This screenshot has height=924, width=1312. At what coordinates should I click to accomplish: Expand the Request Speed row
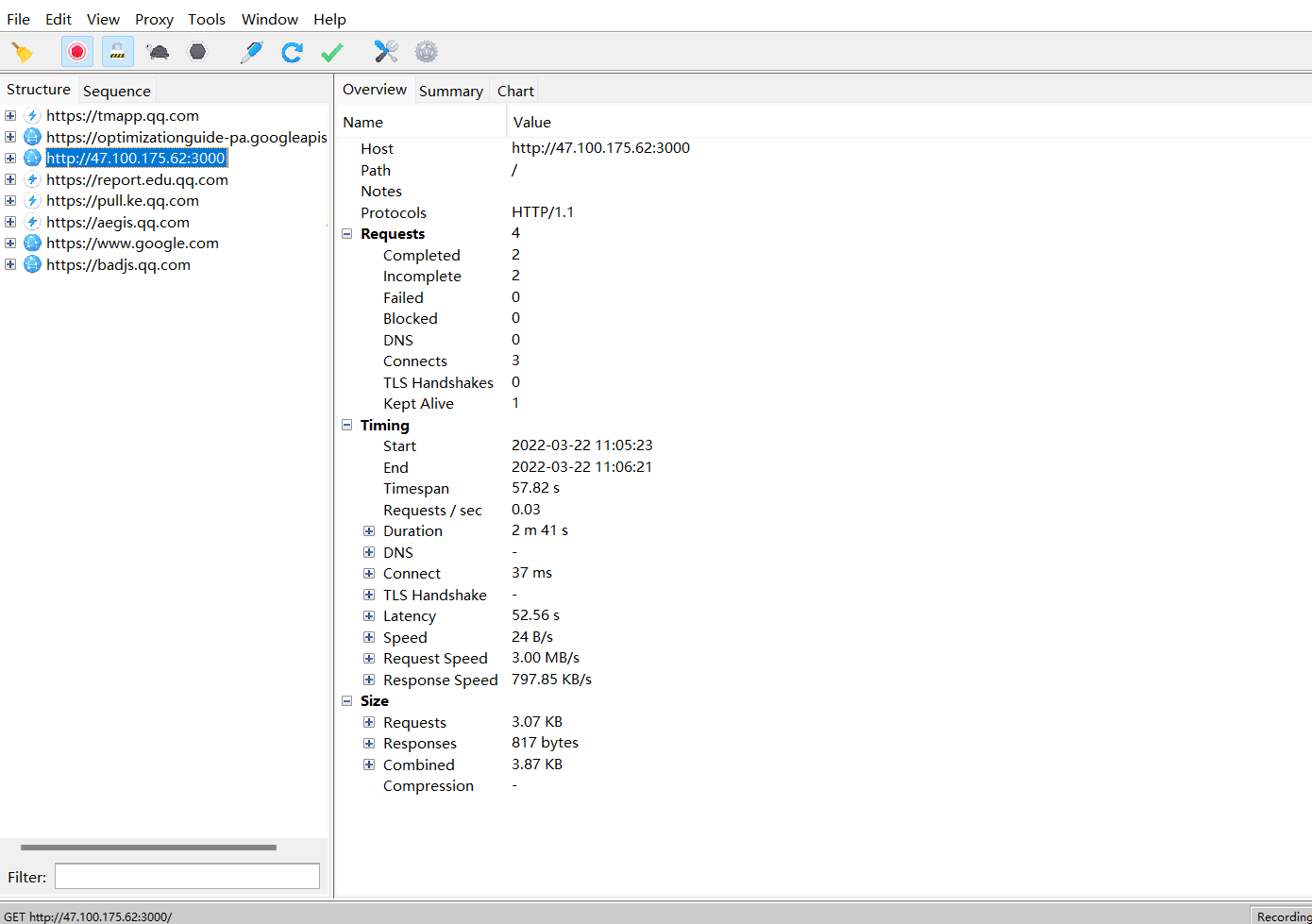[369, 658]
